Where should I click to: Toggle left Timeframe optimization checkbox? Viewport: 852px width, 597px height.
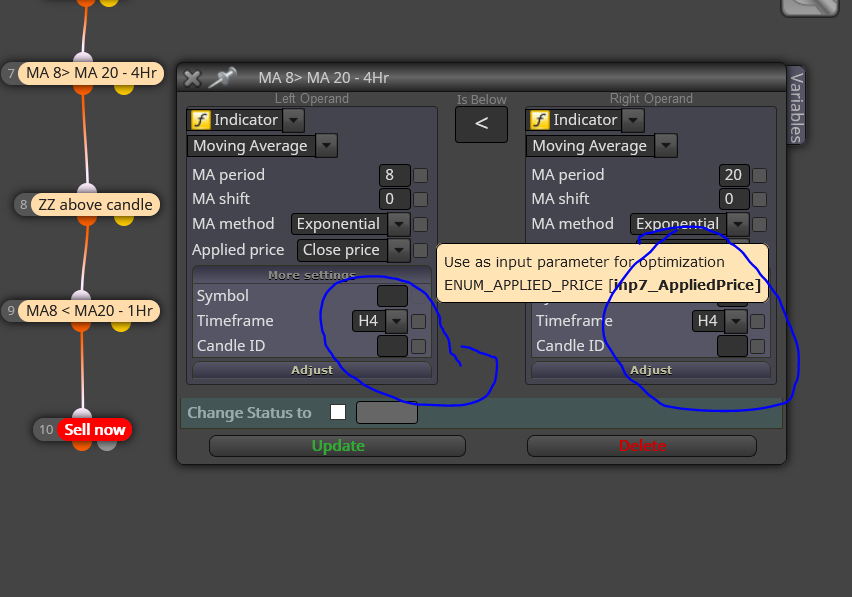(x=418, y=322)
